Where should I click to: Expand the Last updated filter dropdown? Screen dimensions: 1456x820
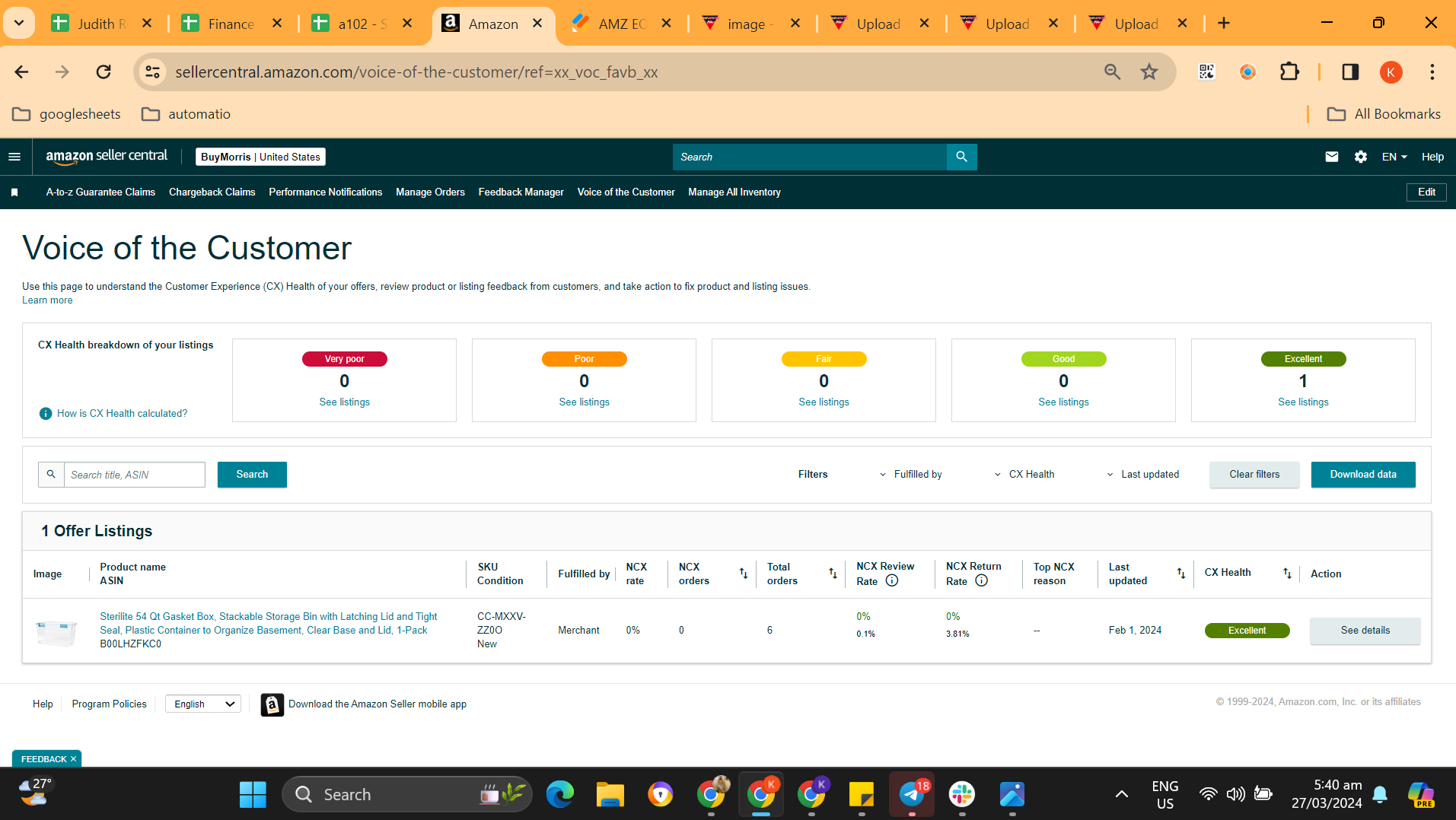pos(1142,475)
